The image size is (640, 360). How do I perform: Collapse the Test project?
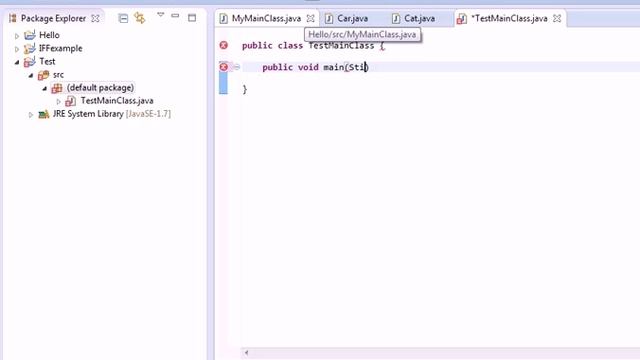[17, 62]
